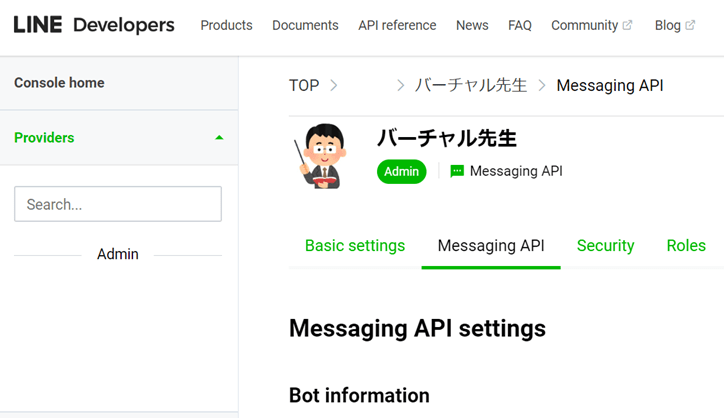Click the Blog external-link icon
The height and width of the screenshot is (418, 724).
[690, 25]
